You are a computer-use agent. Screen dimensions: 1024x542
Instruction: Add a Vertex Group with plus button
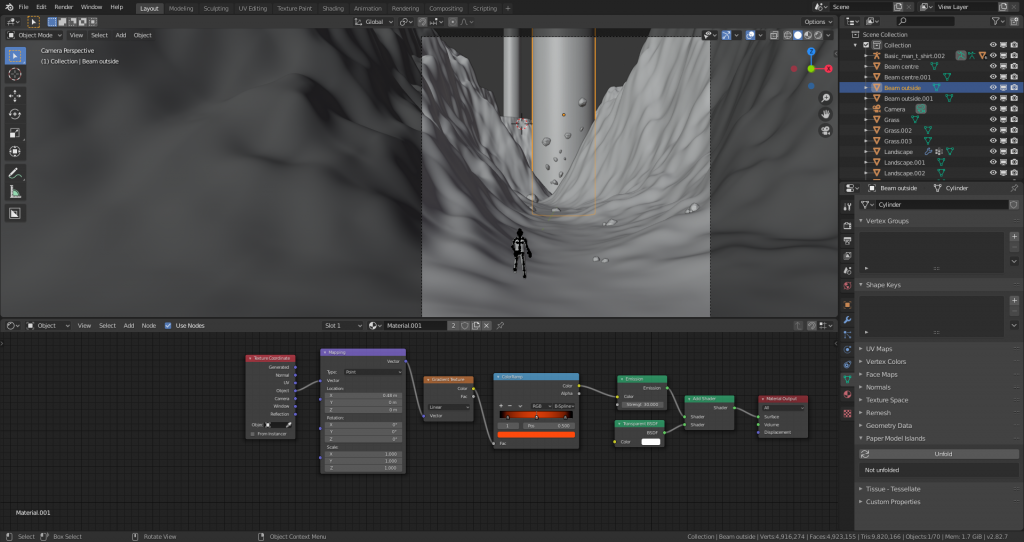1014,236
